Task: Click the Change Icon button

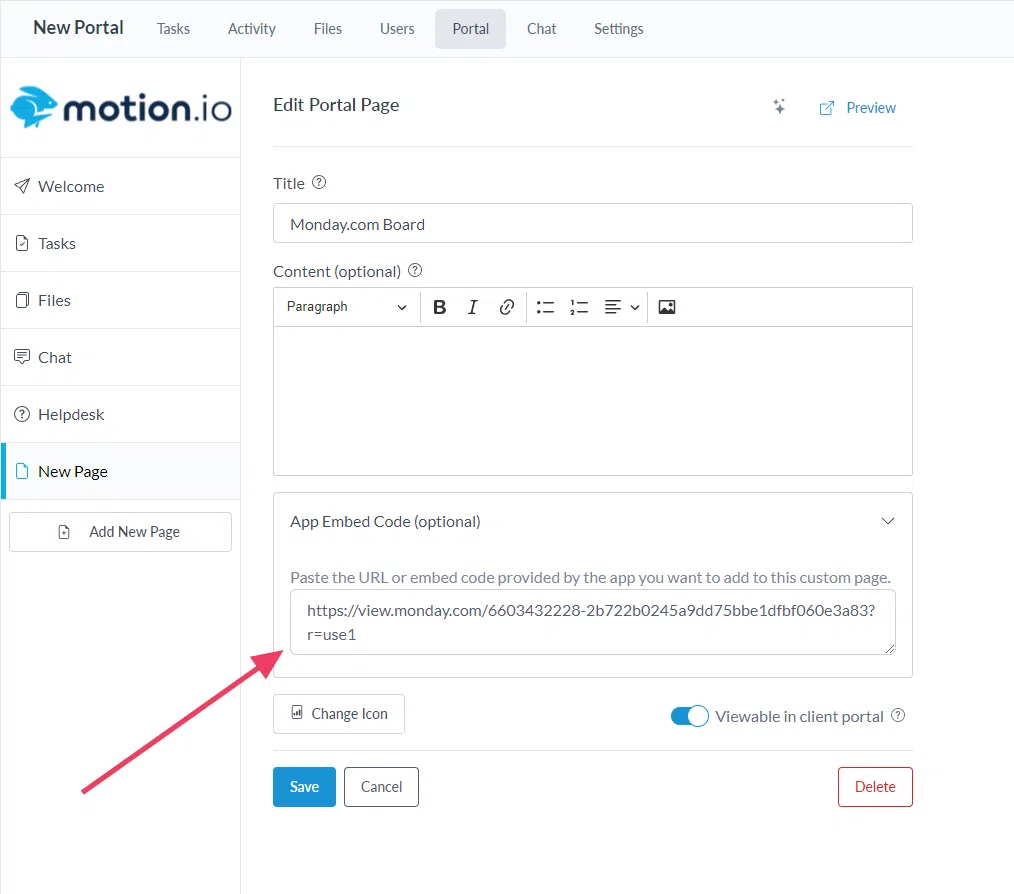Action: [x=339, y=714]
